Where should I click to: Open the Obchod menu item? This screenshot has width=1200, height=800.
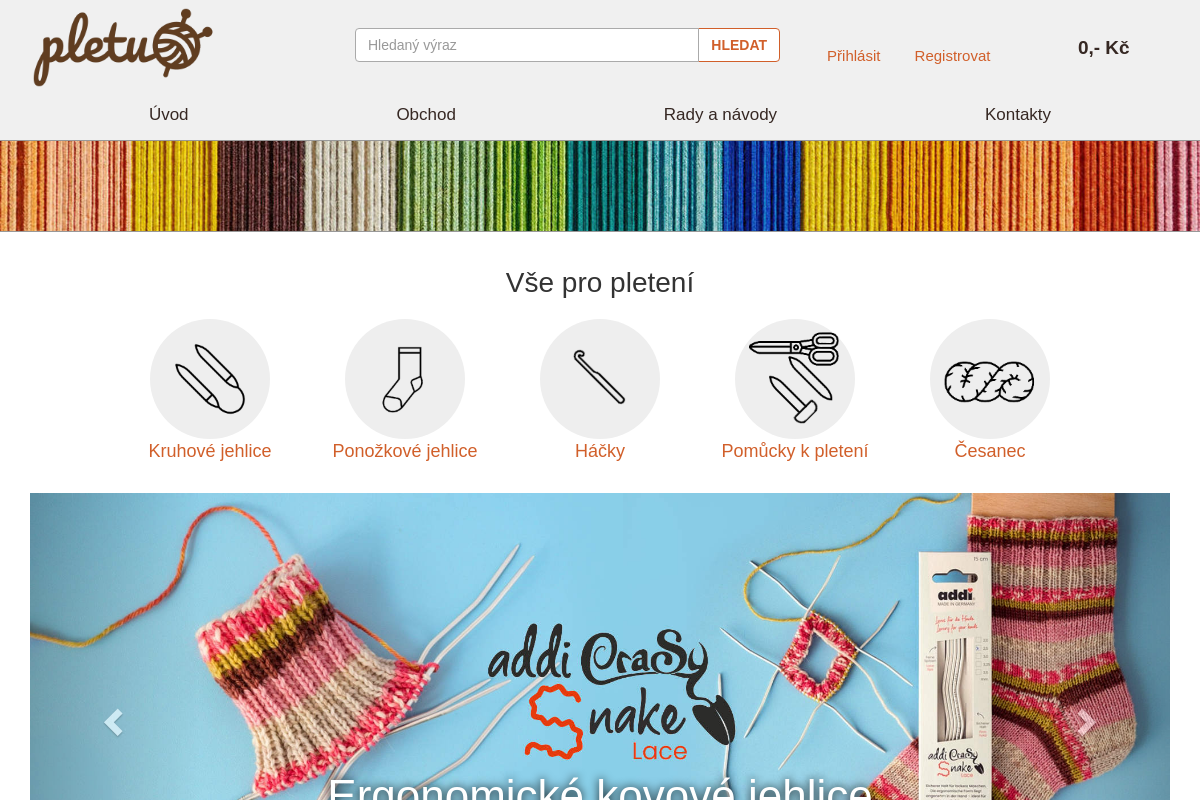point(426,114)
